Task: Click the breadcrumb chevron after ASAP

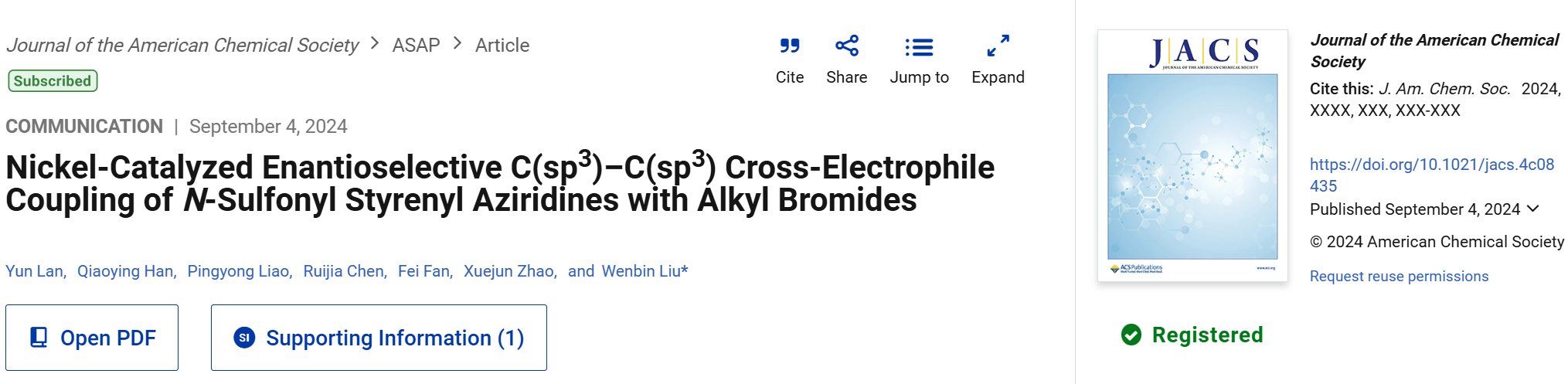Action: click(x=457, y=43)
